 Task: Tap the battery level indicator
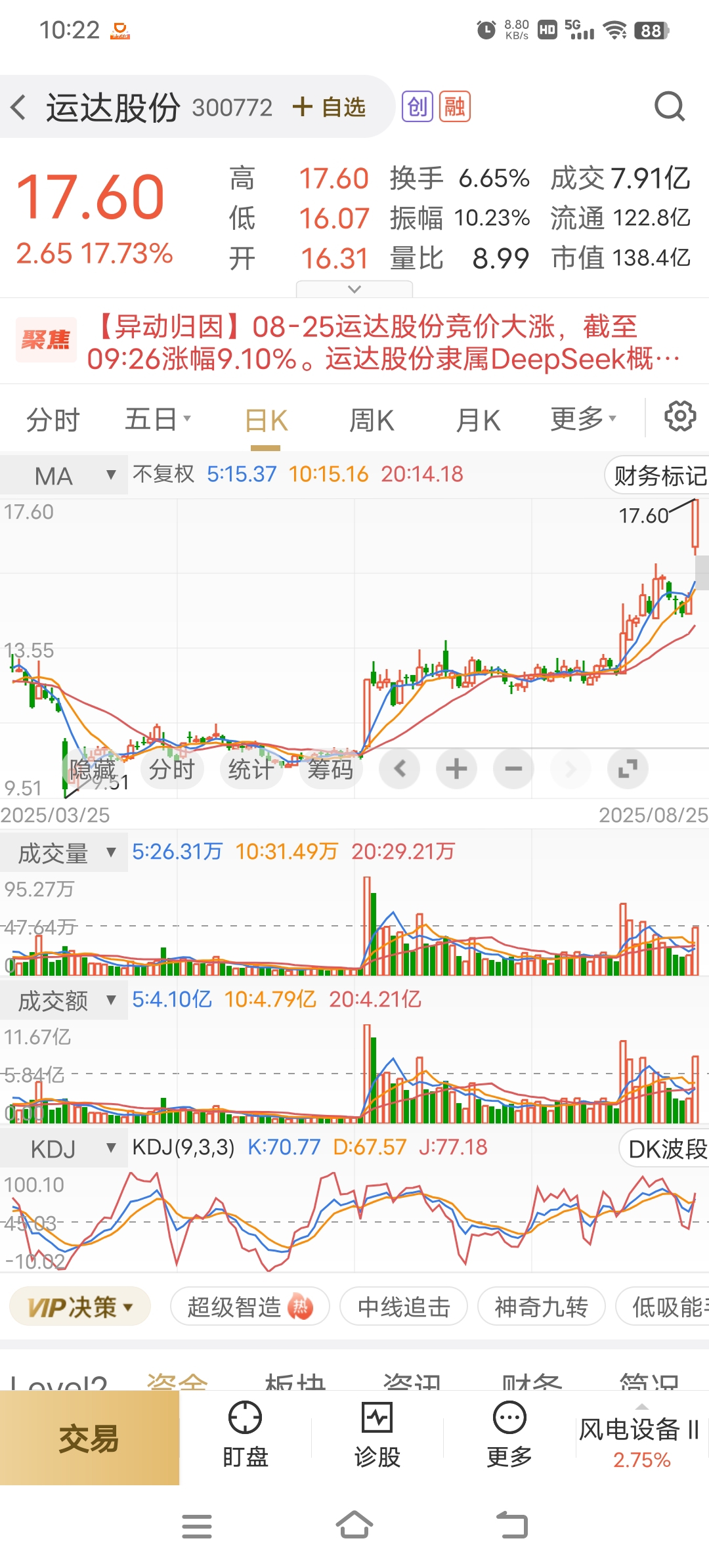651,30
